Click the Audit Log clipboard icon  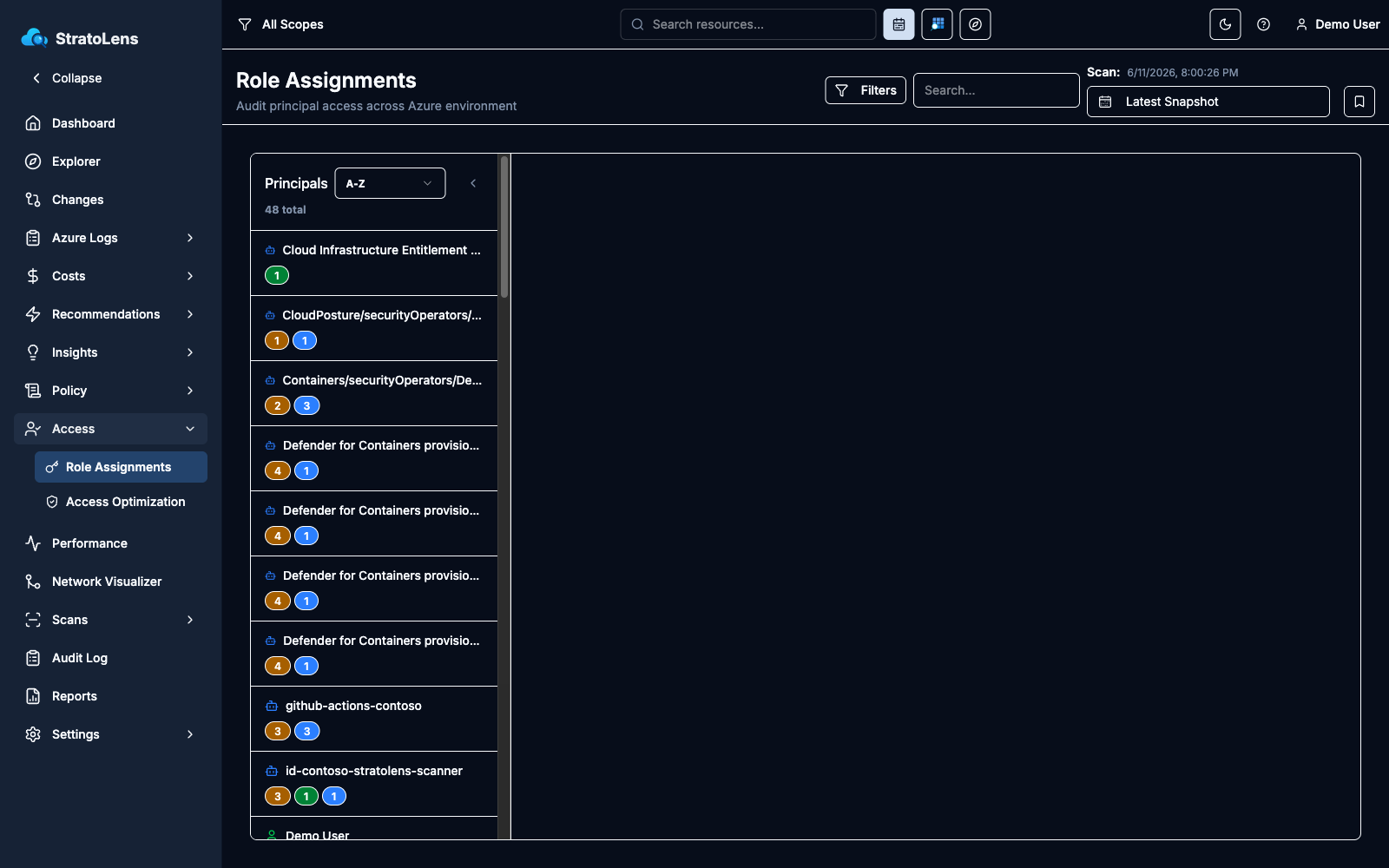coord(33,658)
